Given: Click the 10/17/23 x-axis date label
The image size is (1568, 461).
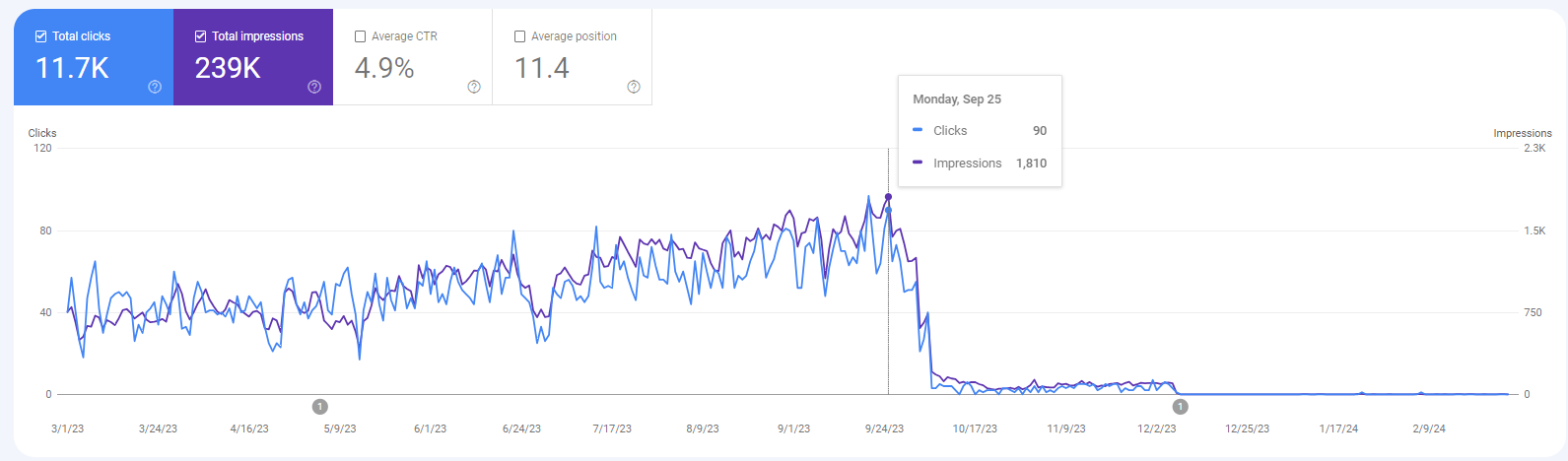Looking at the screenshot, I should tap(975, 429).
